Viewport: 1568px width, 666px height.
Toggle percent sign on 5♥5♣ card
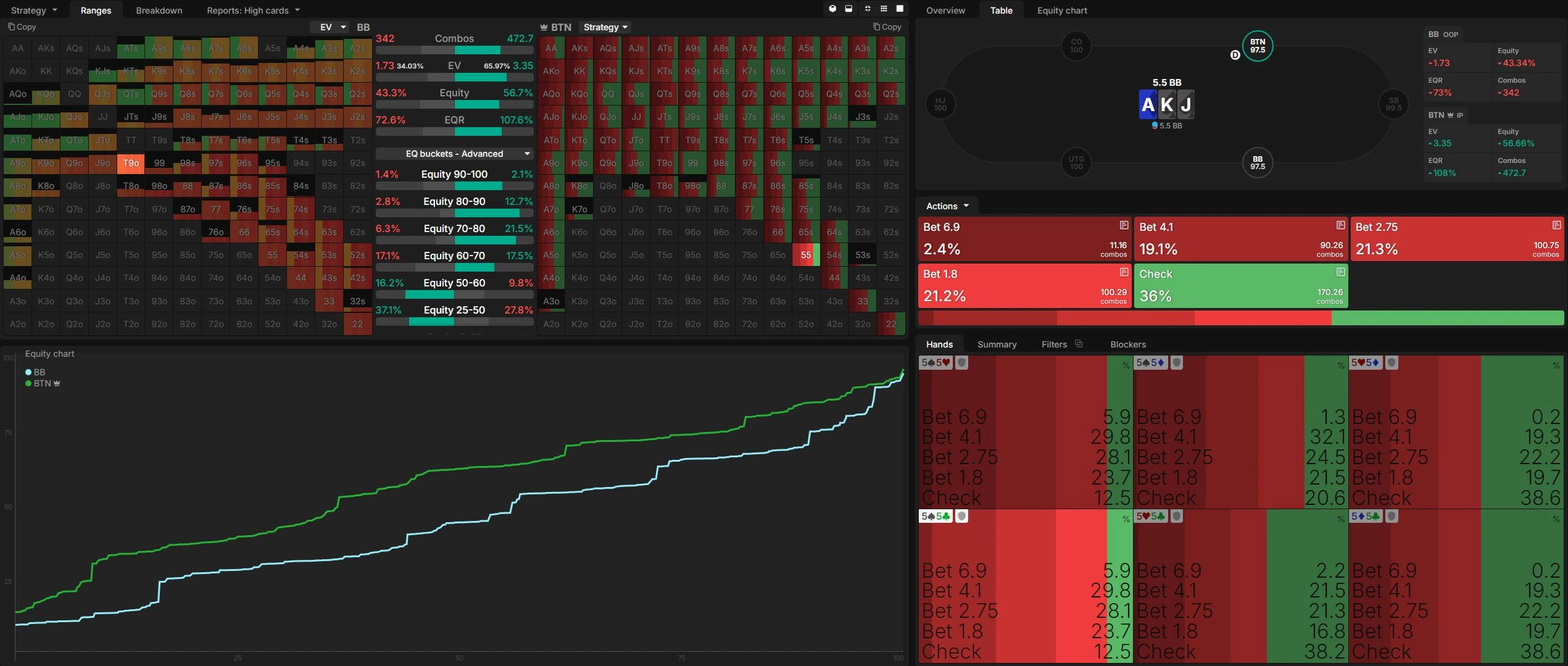(x=1341, y=519)
